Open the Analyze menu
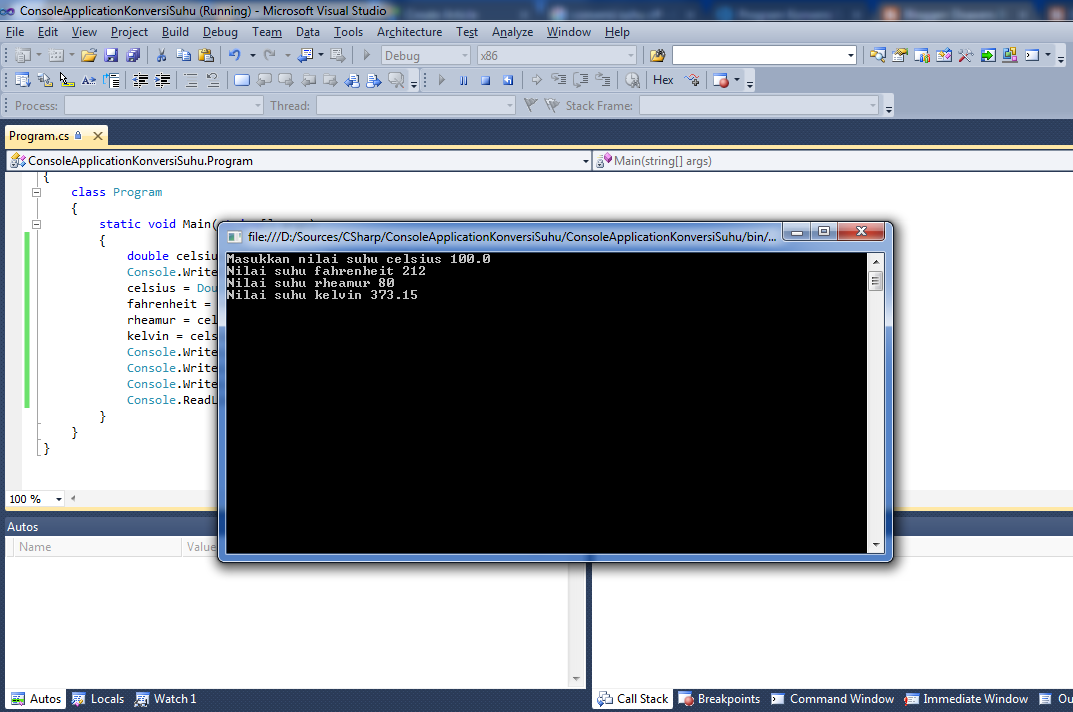The height and width of the screenshot is (712, 1073). [x=512, y=32]
